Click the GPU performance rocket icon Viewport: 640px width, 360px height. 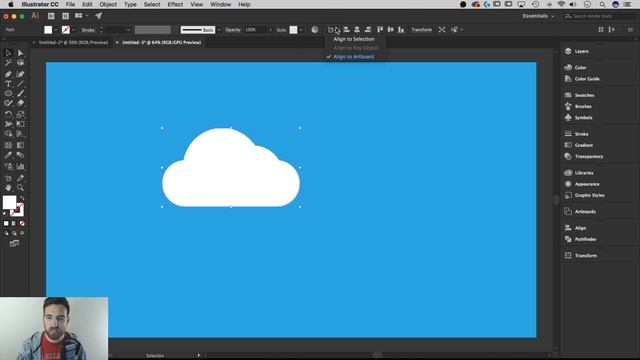[98, 16]
